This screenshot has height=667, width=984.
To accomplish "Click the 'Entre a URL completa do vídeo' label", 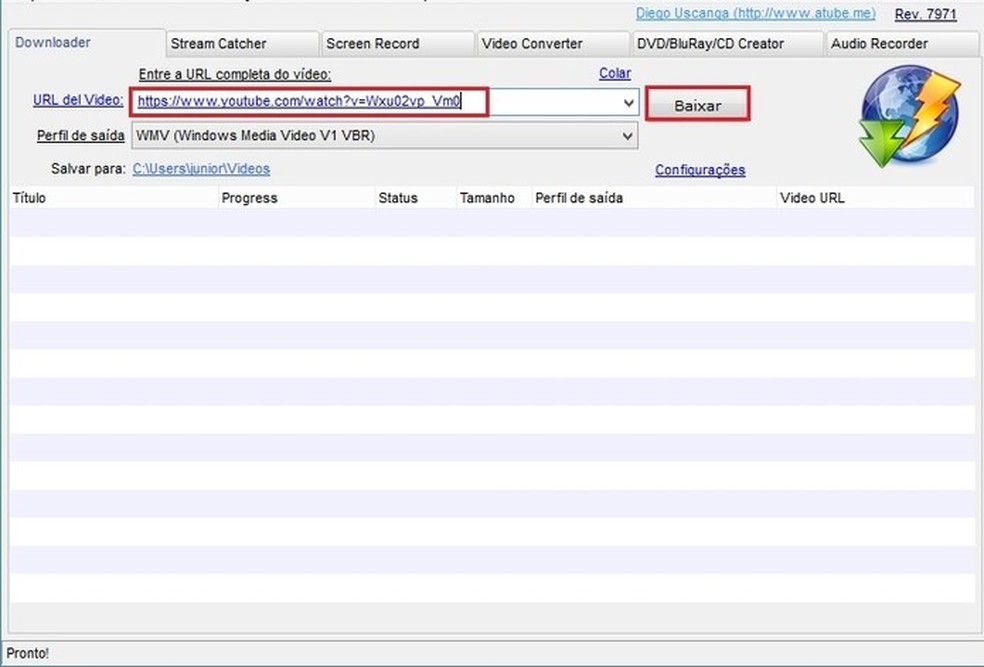I will click(235, 74).
